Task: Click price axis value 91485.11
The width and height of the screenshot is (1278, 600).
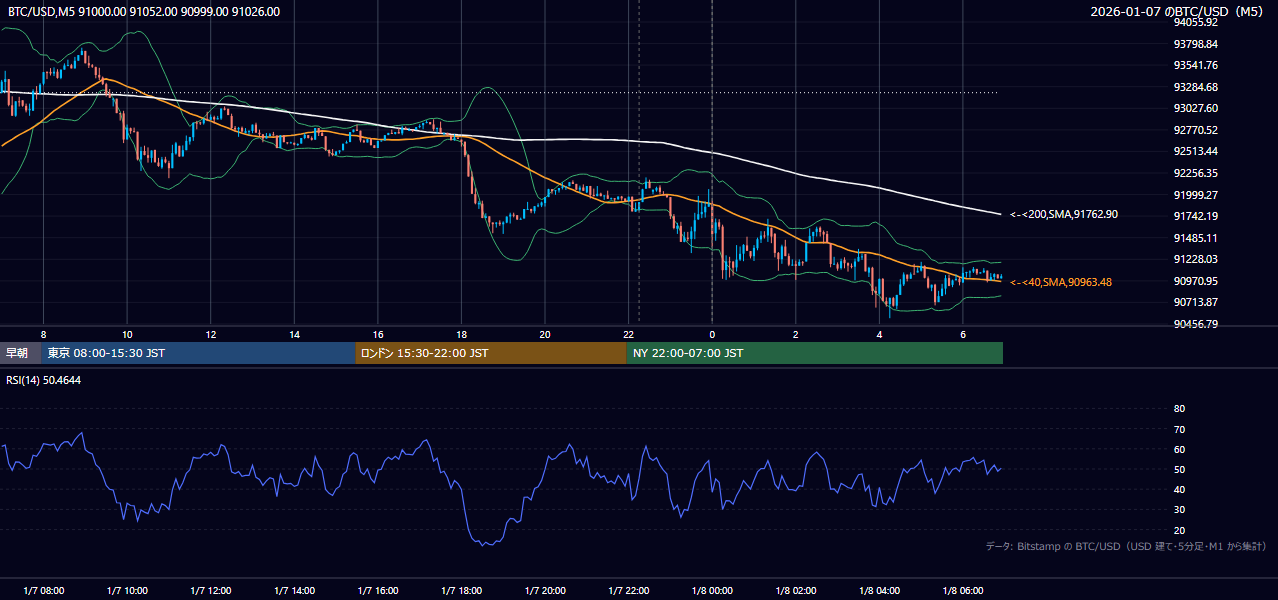Action: coord(1195,238)
